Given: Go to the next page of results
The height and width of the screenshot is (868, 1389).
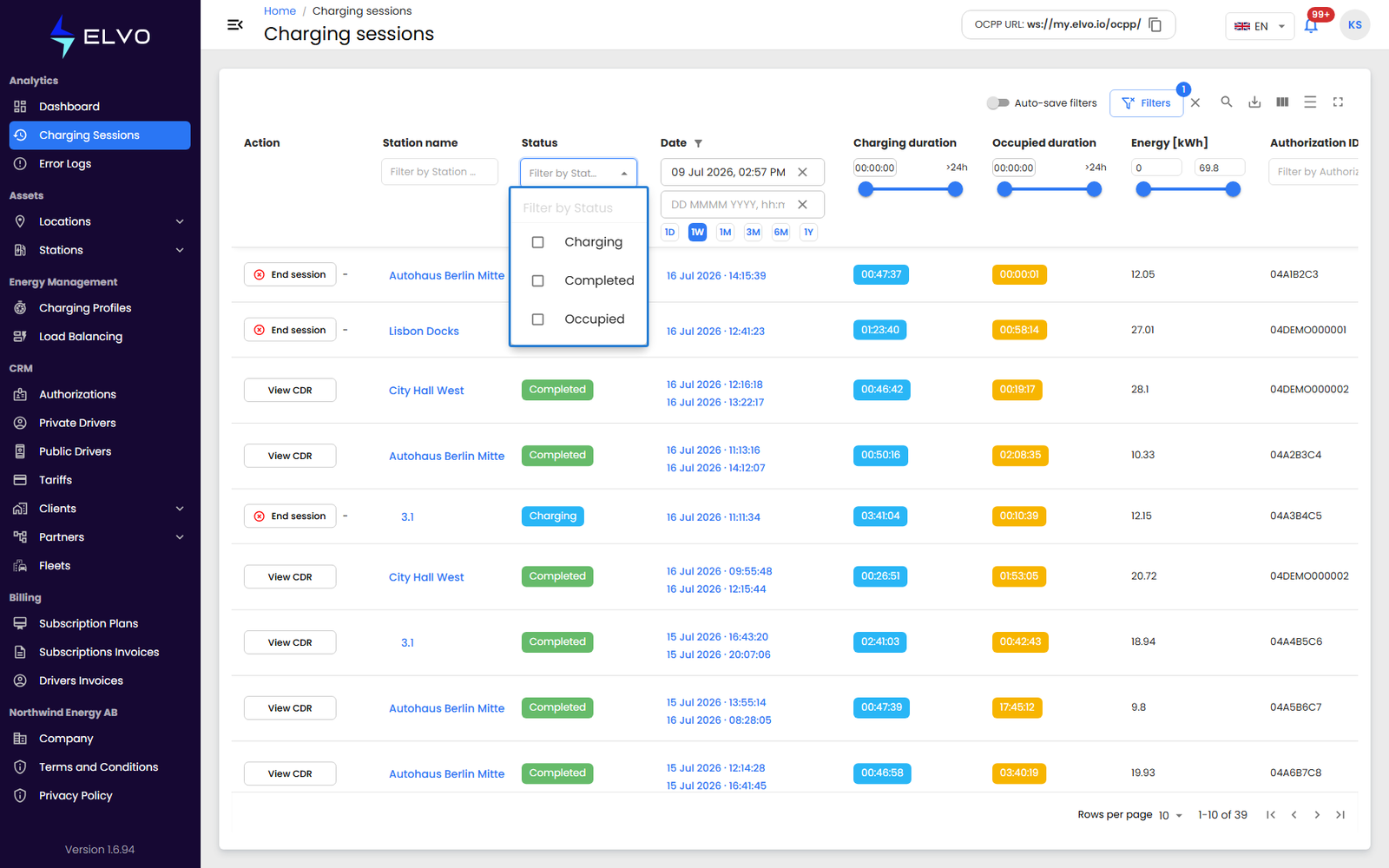Looking at the screenshot, I should [x=1317, y=814].
